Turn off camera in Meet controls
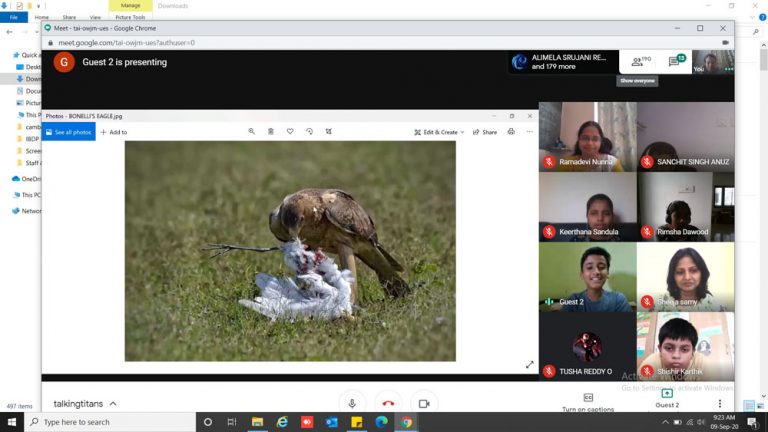Screen dimensions: 768x432 [x=424, y=404]
